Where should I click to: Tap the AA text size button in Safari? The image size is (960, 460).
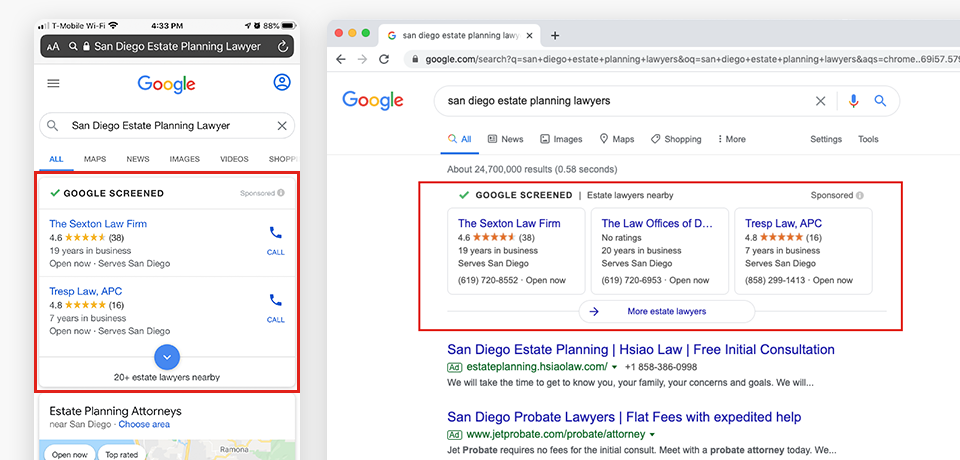[x=53, y=47]
